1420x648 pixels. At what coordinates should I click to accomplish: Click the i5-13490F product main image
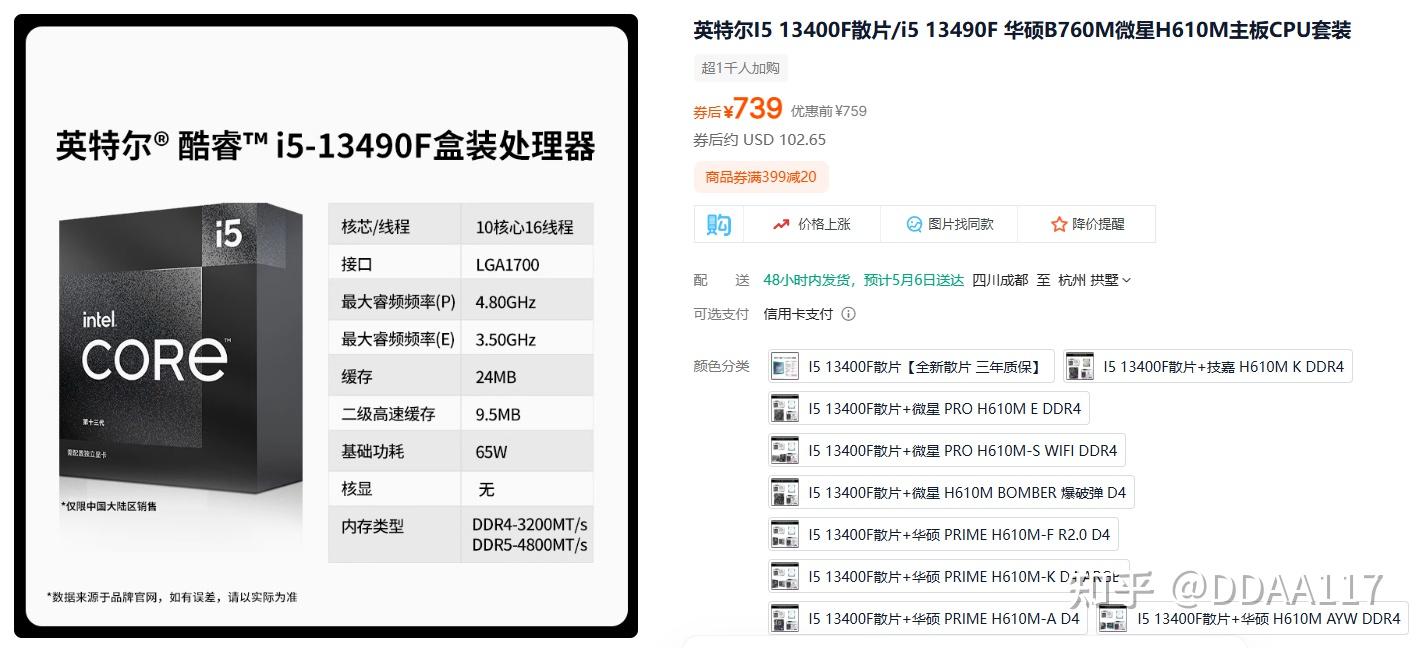326,326
